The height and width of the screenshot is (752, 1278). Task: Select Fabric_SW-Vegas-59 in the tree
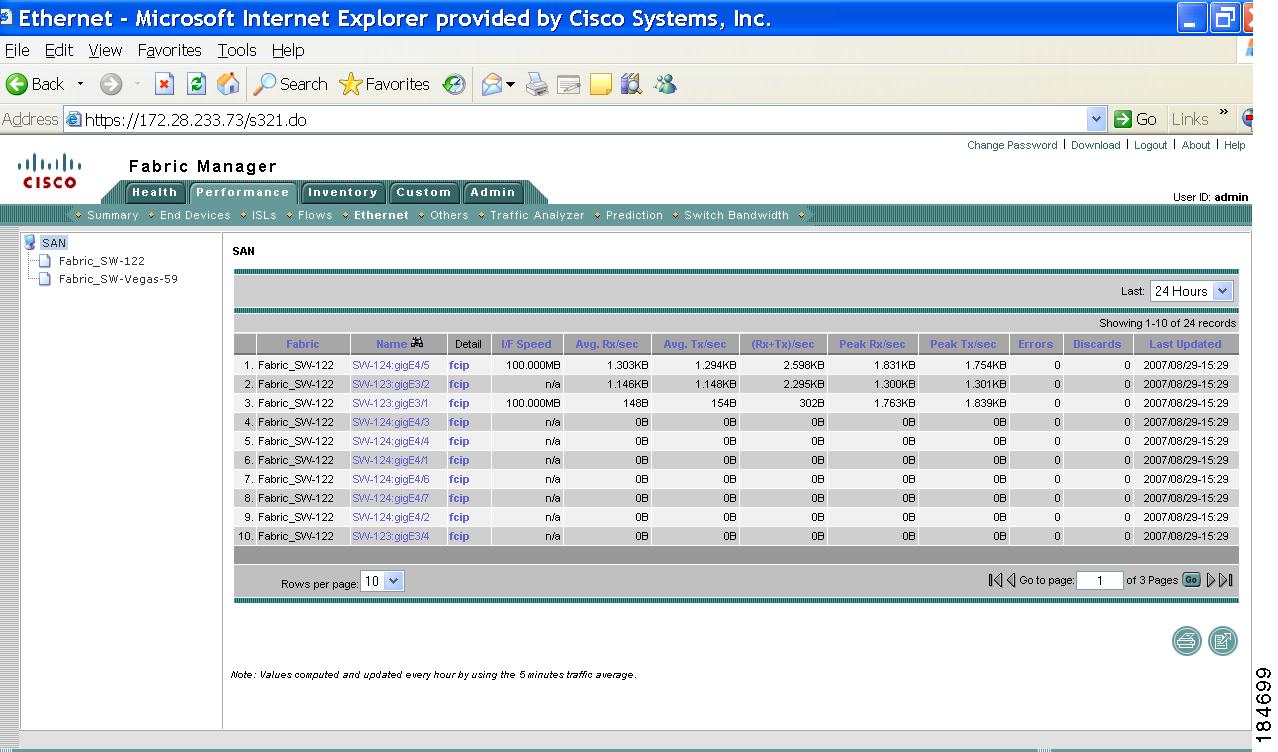click(118, 279)
